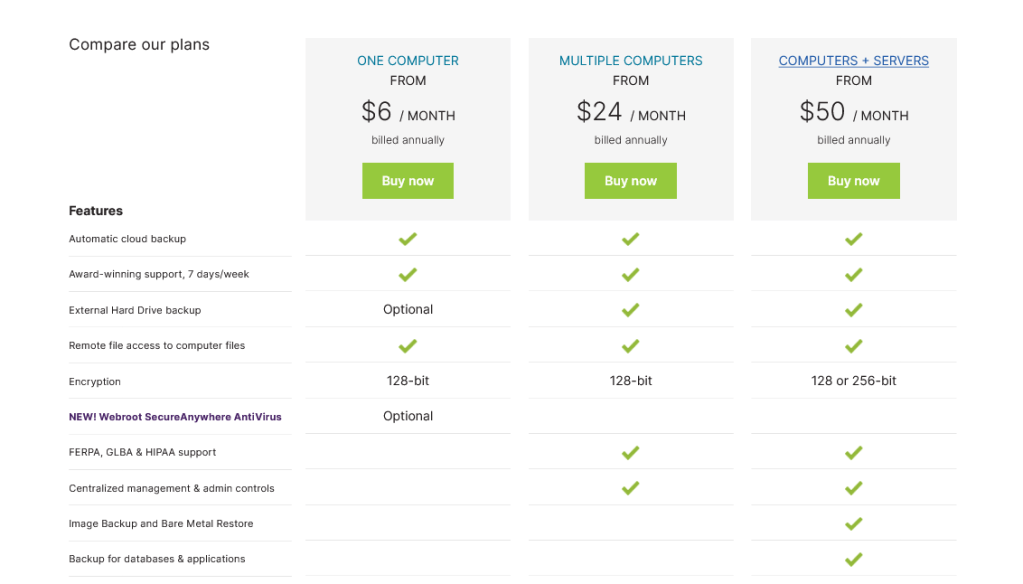Click Image Backup and Bare Metal Restore checkmark
The width and height of the screenshot is (1023, 584).
(853, 523)
